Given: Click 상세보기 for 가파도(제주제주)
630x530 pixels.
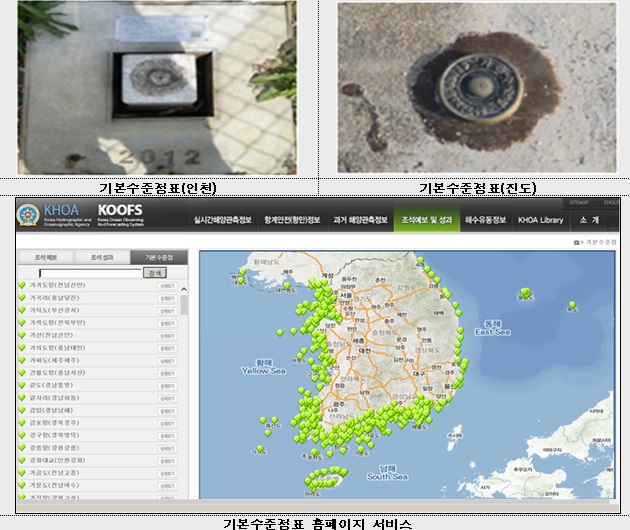Looking at the screenshot, I should (x=167, y=361).
